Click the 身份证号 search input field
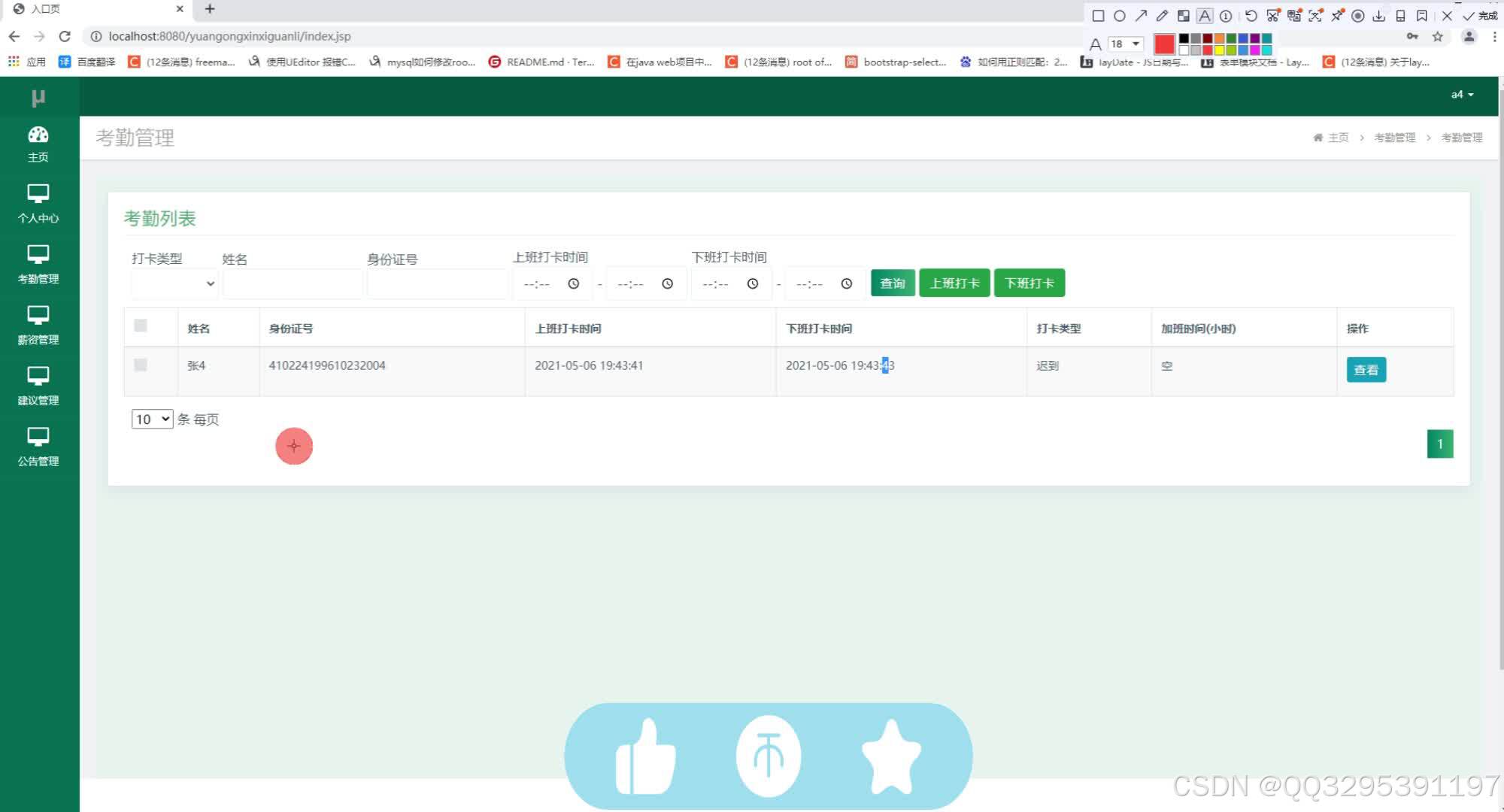Viewport: 1504px width, 812px height. click(438, 283)
